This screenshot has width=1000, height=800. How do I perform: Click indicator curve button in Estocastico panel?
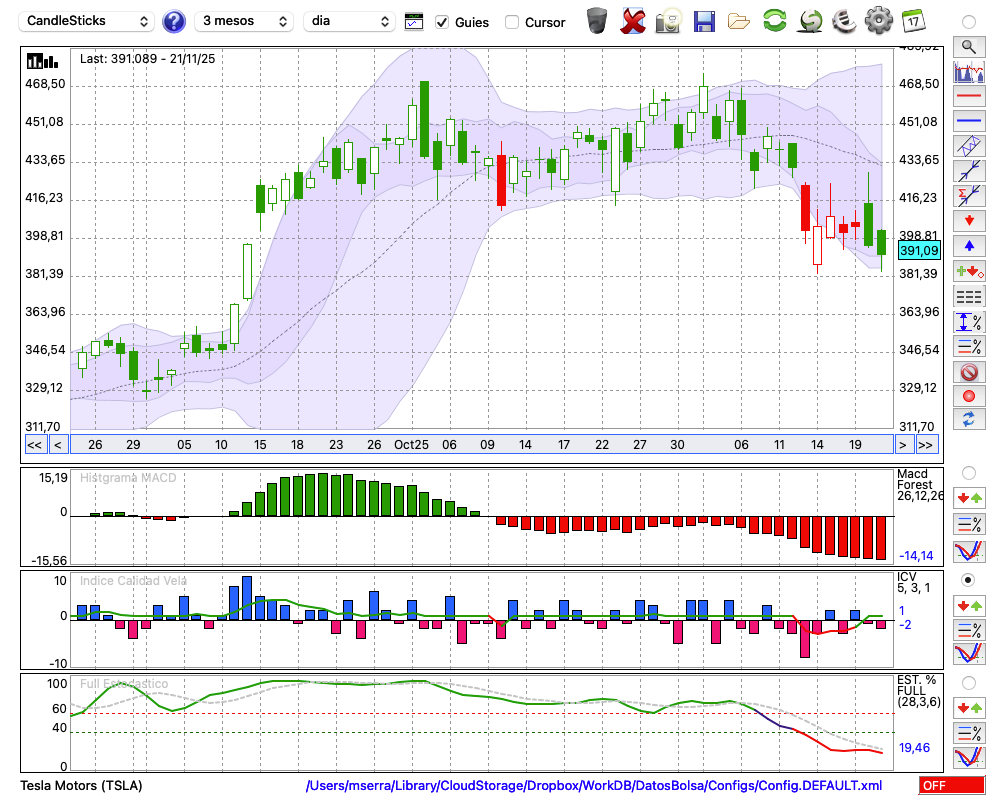[969, 757]
